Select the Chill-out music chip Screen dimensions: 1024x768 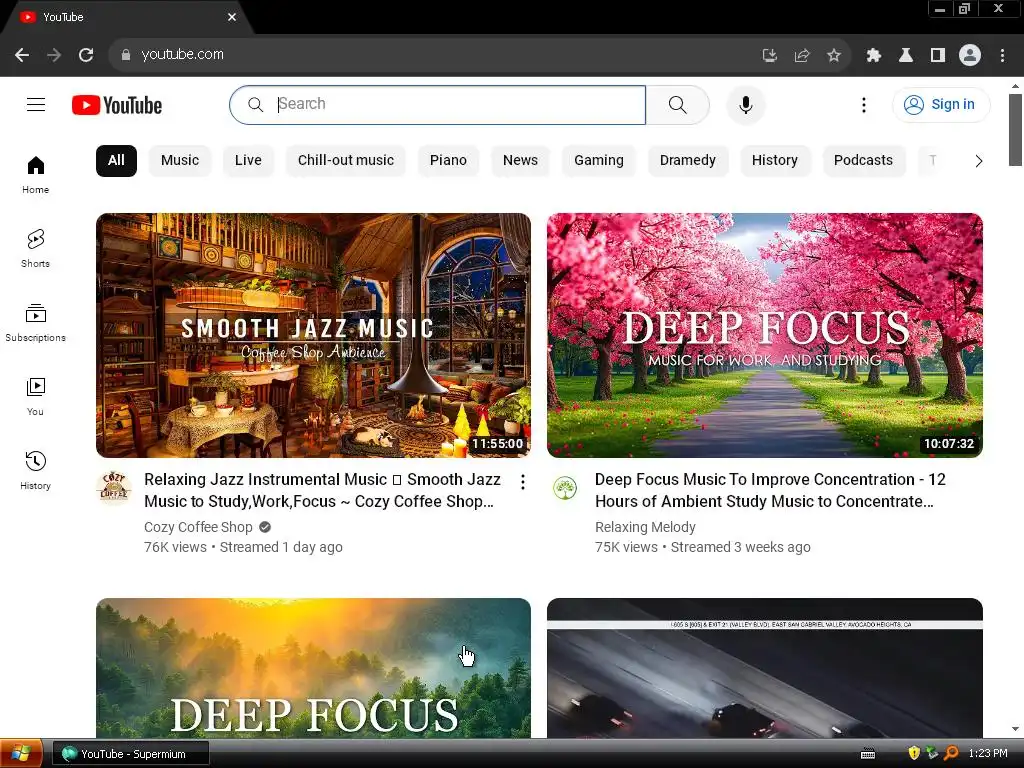tap(345, 161)
